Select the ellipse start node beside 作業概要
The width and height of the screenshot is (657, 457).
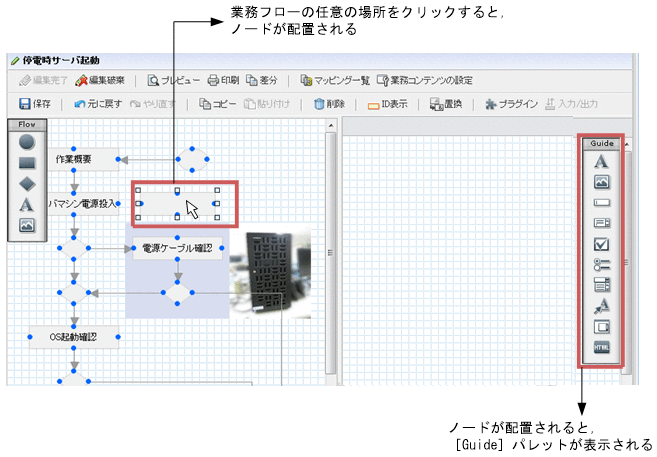192,159
